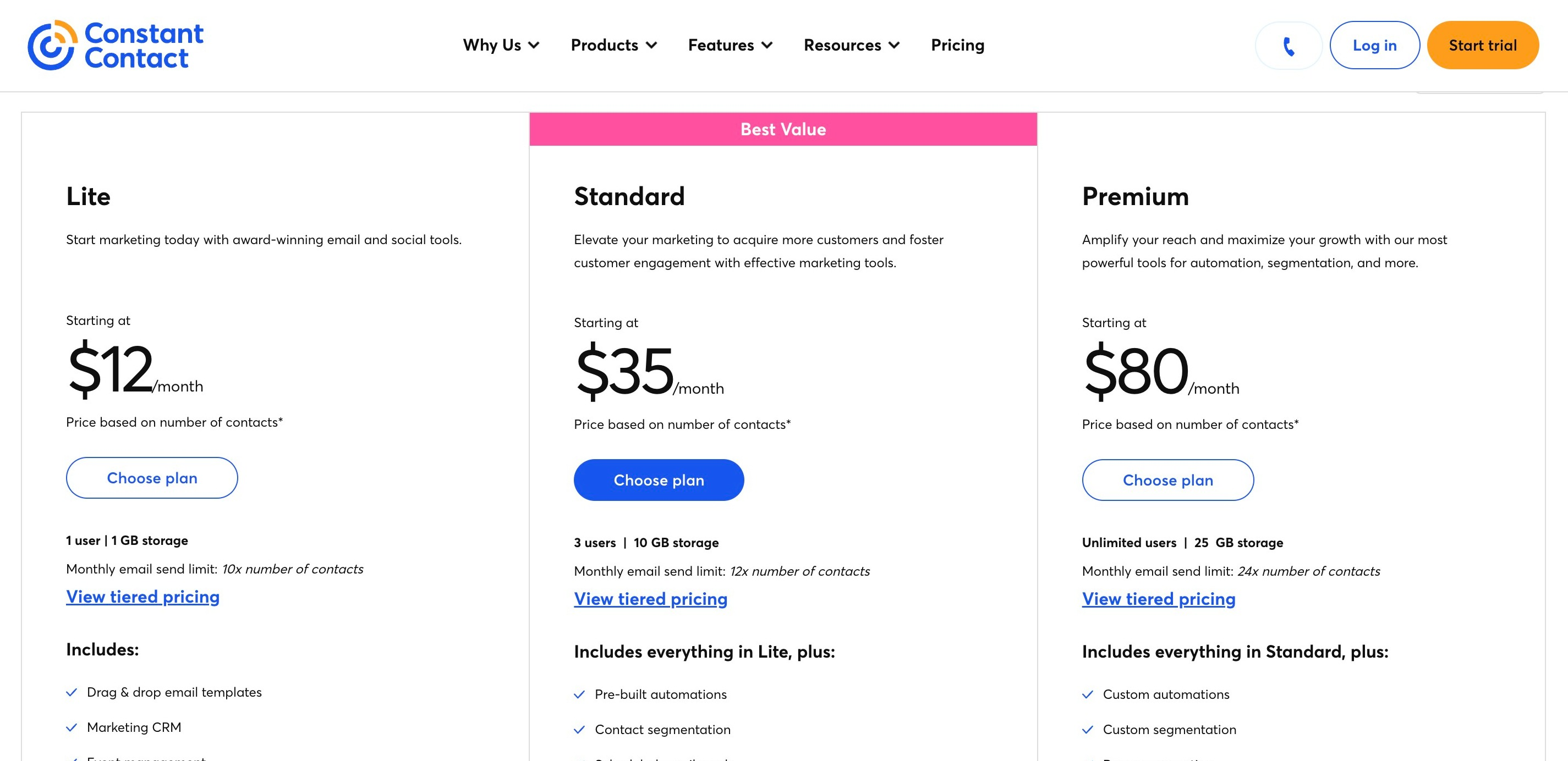This screenshot has height=761, width=1568.
Task: Click checkmark beside Contact segmentation
Action: (x=579, y=730)
